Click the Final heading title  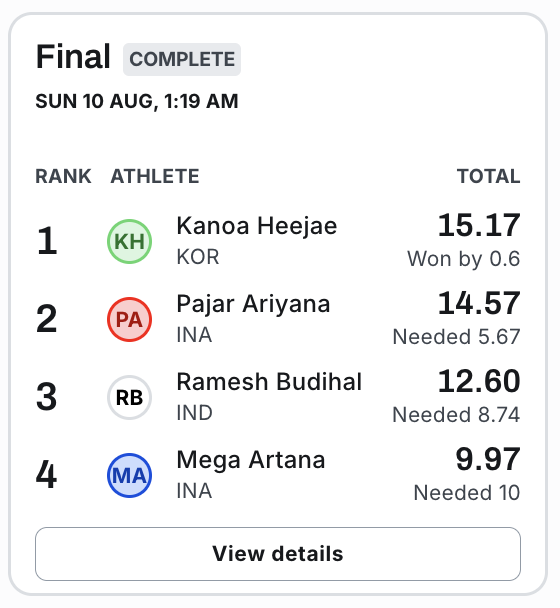click(73, 57)
